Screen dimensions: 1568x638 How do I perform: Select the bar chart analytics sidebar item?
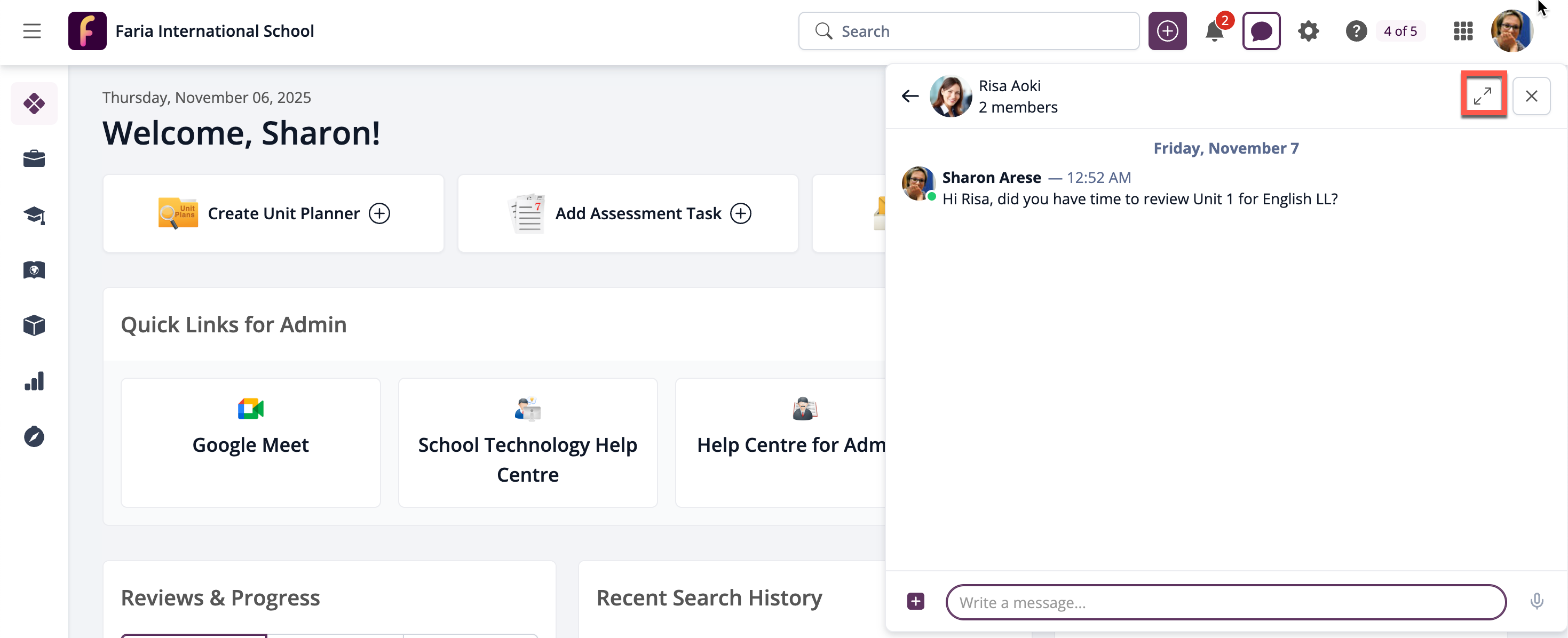(x=34, y=381)
